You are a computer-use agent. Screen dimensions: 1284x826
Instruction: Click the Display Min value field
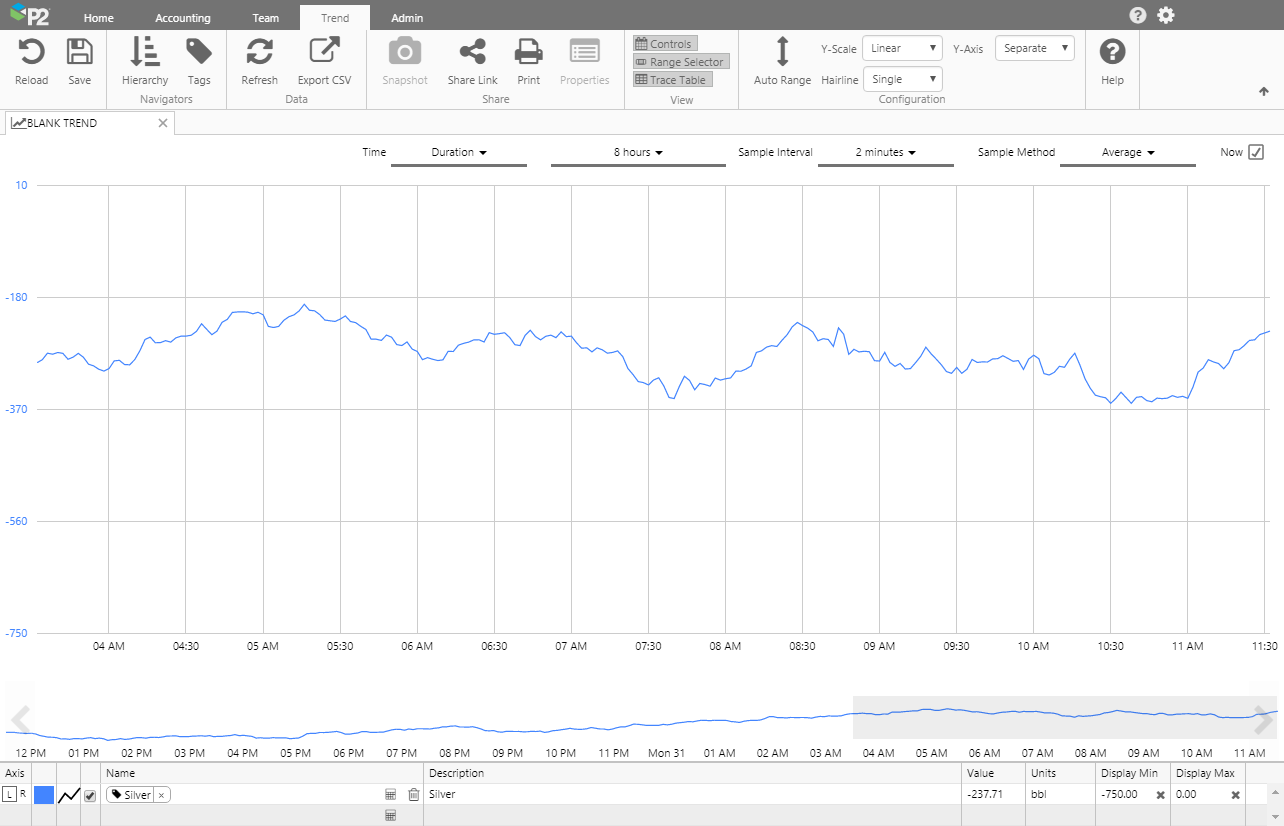pos(1123,795)
